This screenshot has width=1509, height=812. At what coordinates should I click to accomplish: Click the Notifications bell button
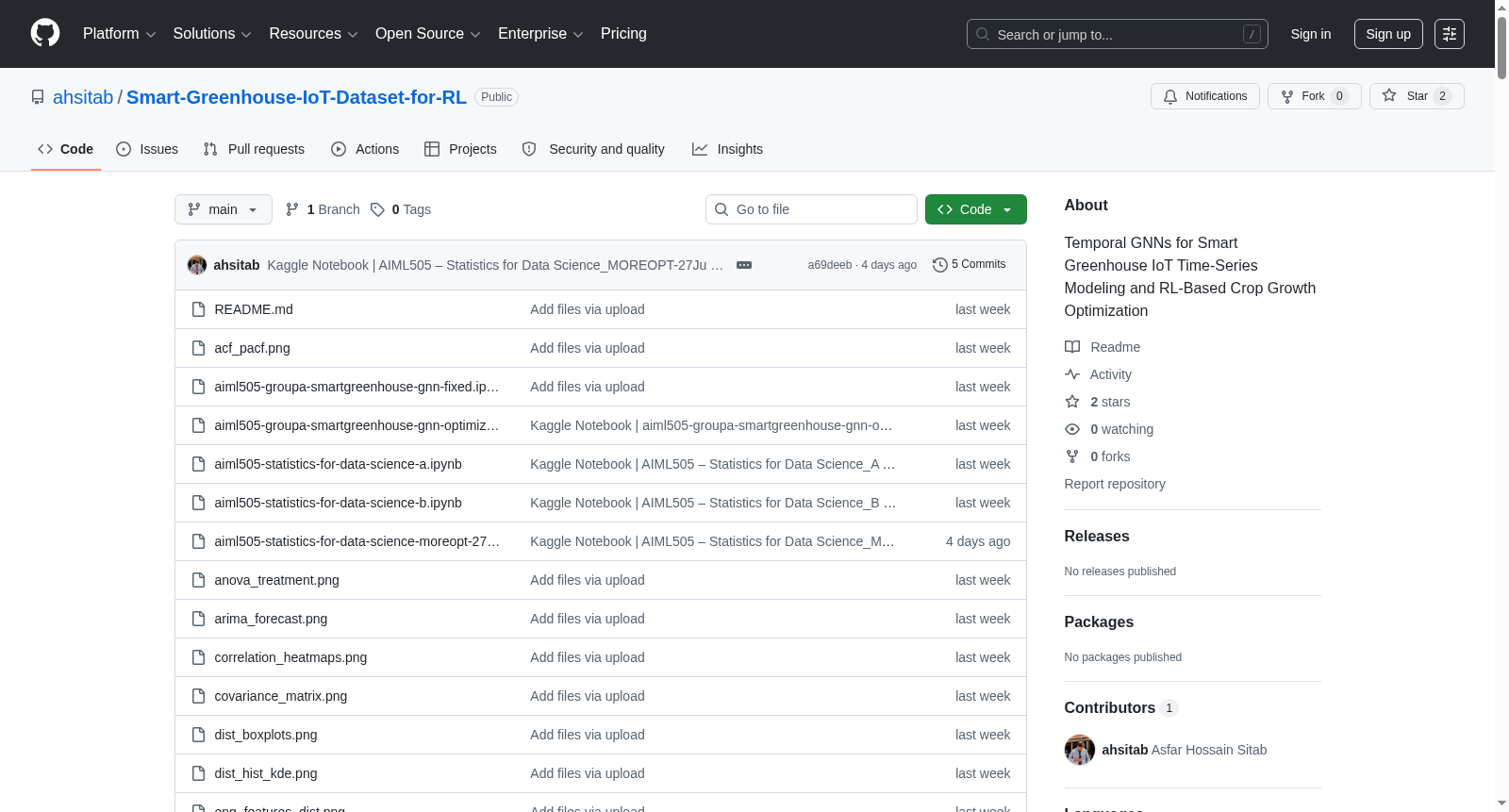(x=1204, y=96)
